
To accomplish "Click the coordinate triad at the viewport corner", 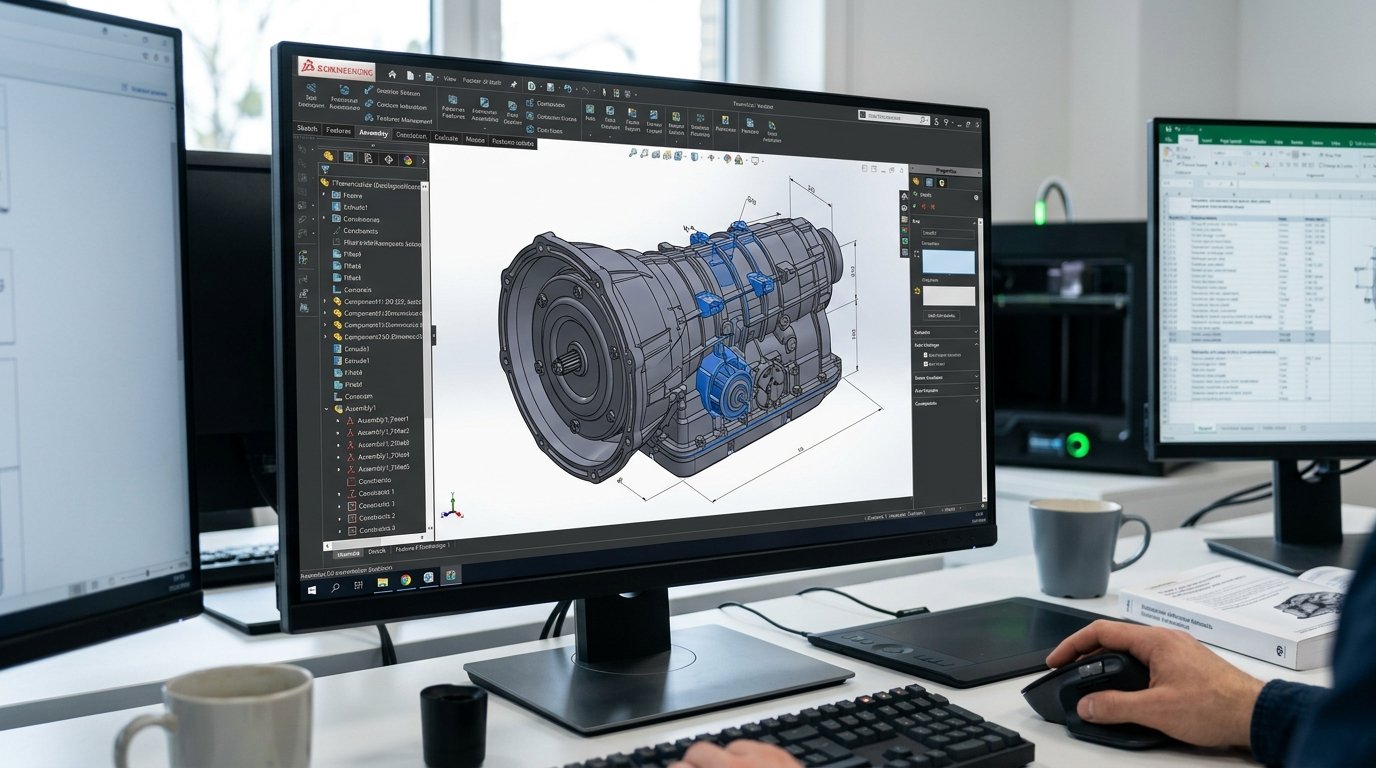I will point(453,506).
